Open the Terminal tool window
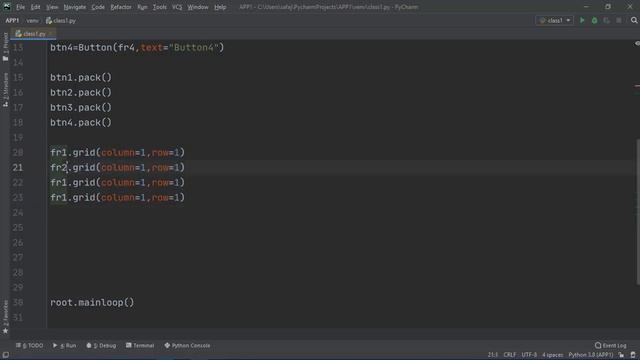Screen dimensions: 640x360 [140, 345]
